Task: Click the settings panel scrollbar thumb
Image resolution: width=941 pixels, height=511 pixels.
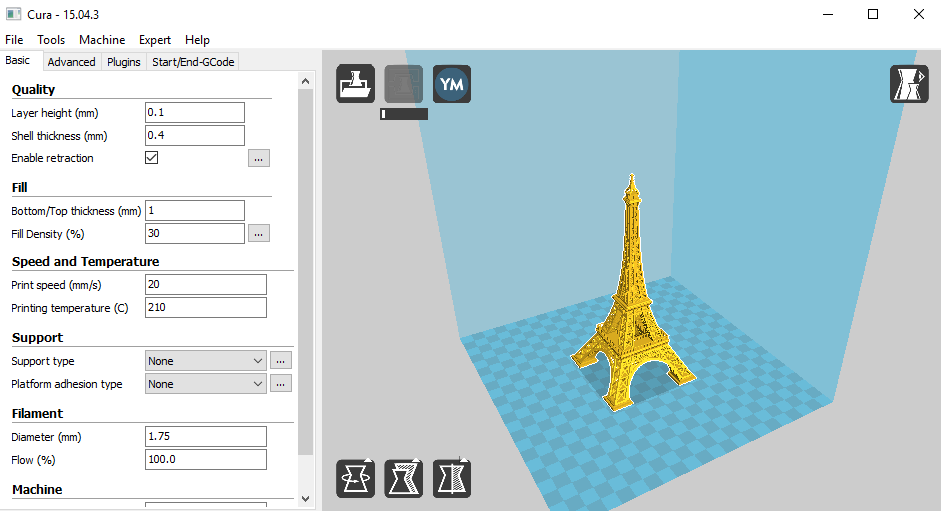Action: click(305, 272)
